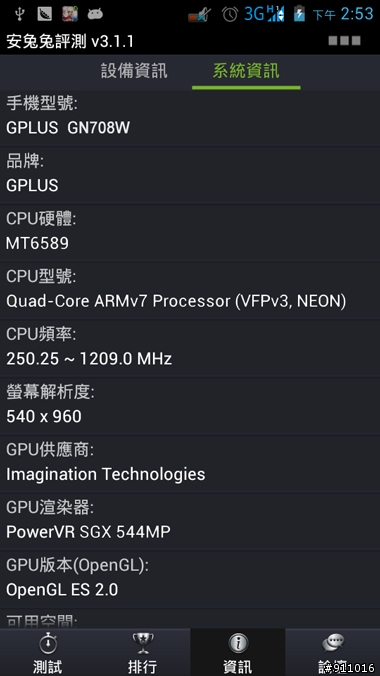Image resolution: width=380 pixels, height=676 pixels.
Task: Tap the clock showing 下午 2:53
Action: tap(343, 14)
